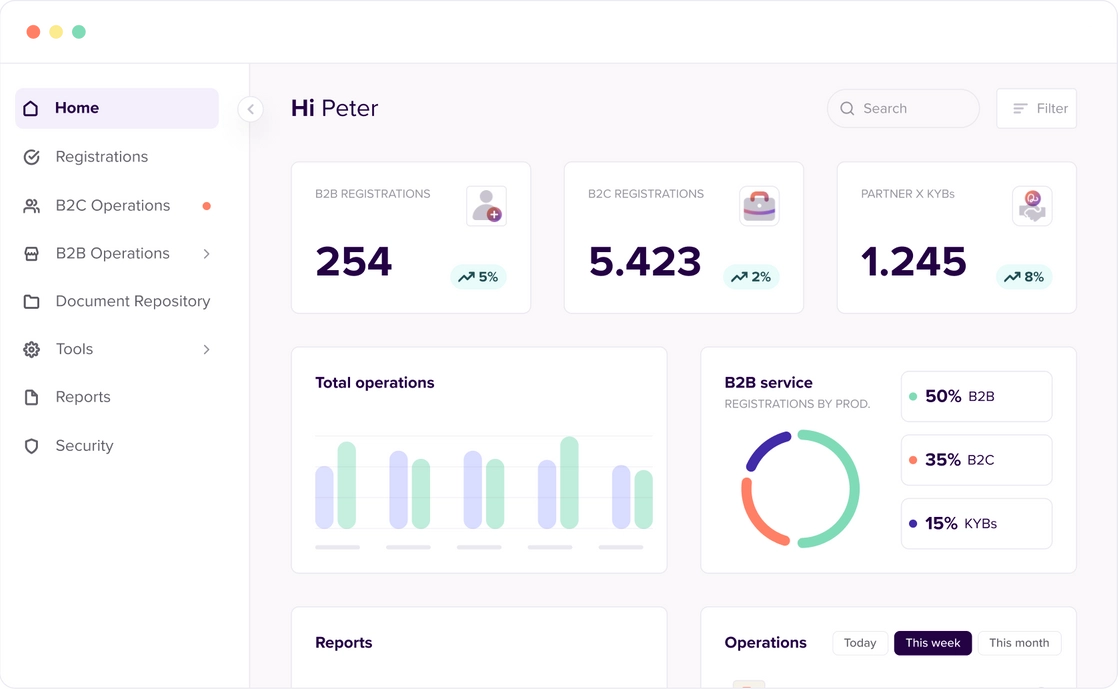
Task: Click the B2C Operations people icon
Action: coord(31,205)
